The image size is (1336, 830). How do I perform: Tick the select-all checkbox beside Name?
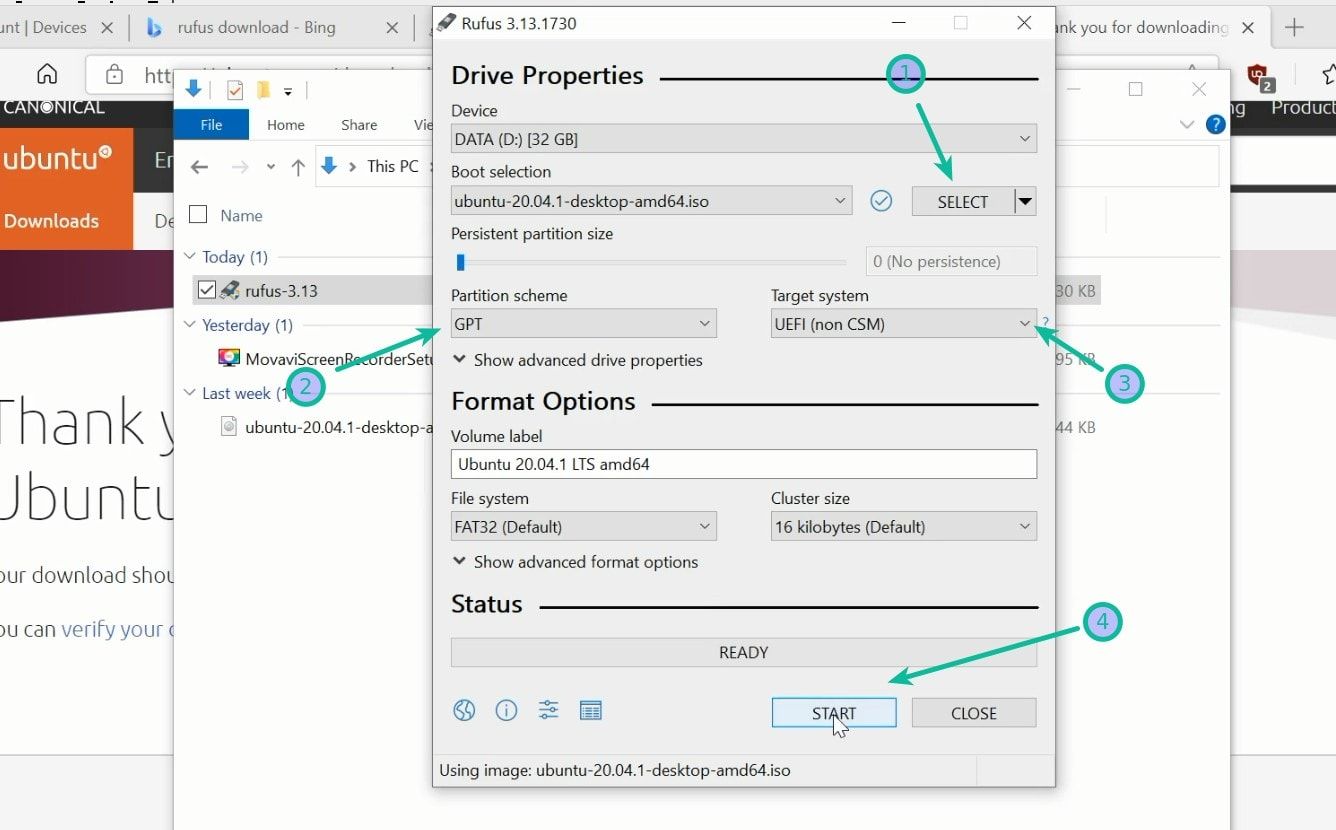click(x=198, y=214)
